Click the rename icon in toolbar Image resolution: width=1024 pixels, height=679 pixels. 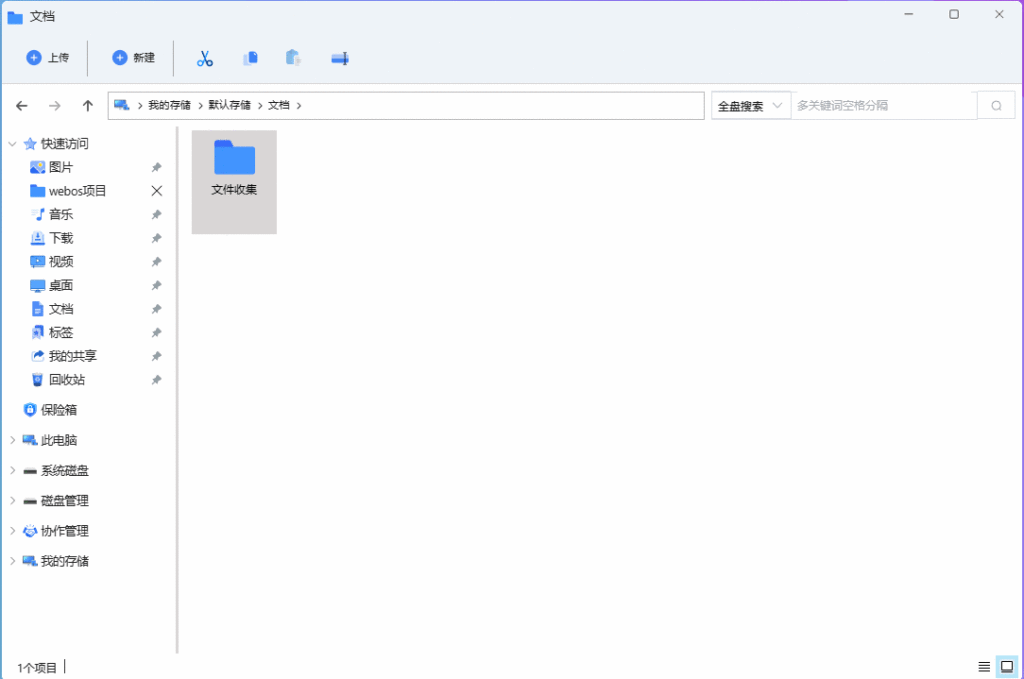click(340, 59)
